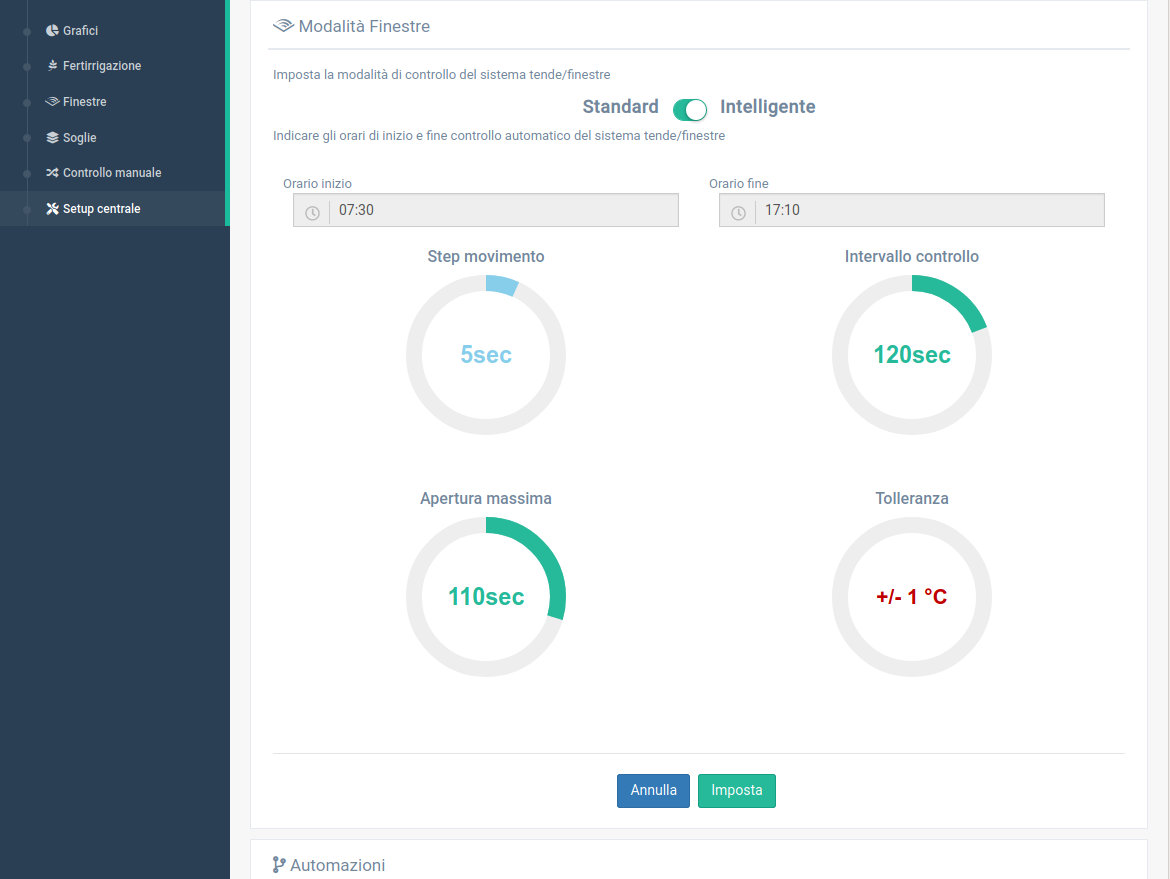Click the Apertura massima title
The height and width of the screenshot is (879, 1170).
tap(486, 498)
